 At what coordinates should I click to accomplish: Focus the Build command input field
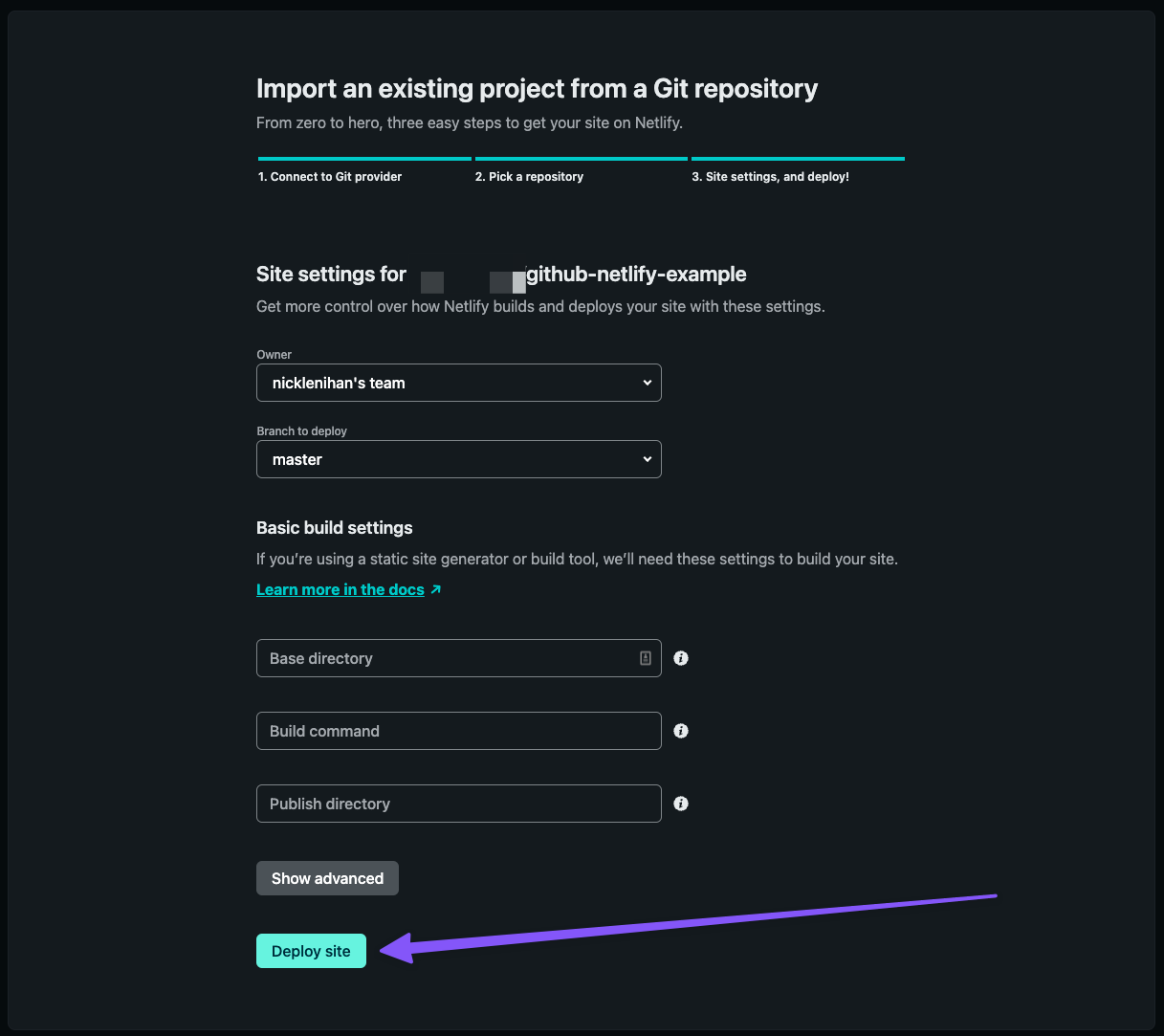point(459,731)
